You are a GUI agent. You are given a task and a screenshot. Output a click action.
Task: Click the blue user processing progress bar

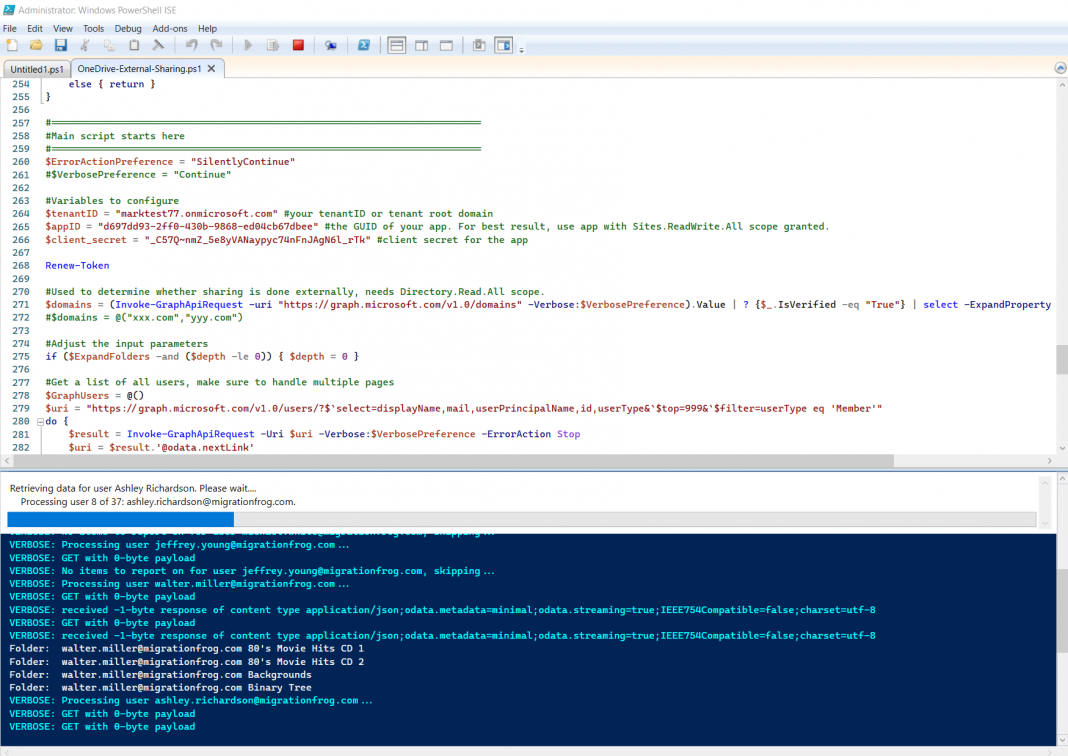[120, 519]
